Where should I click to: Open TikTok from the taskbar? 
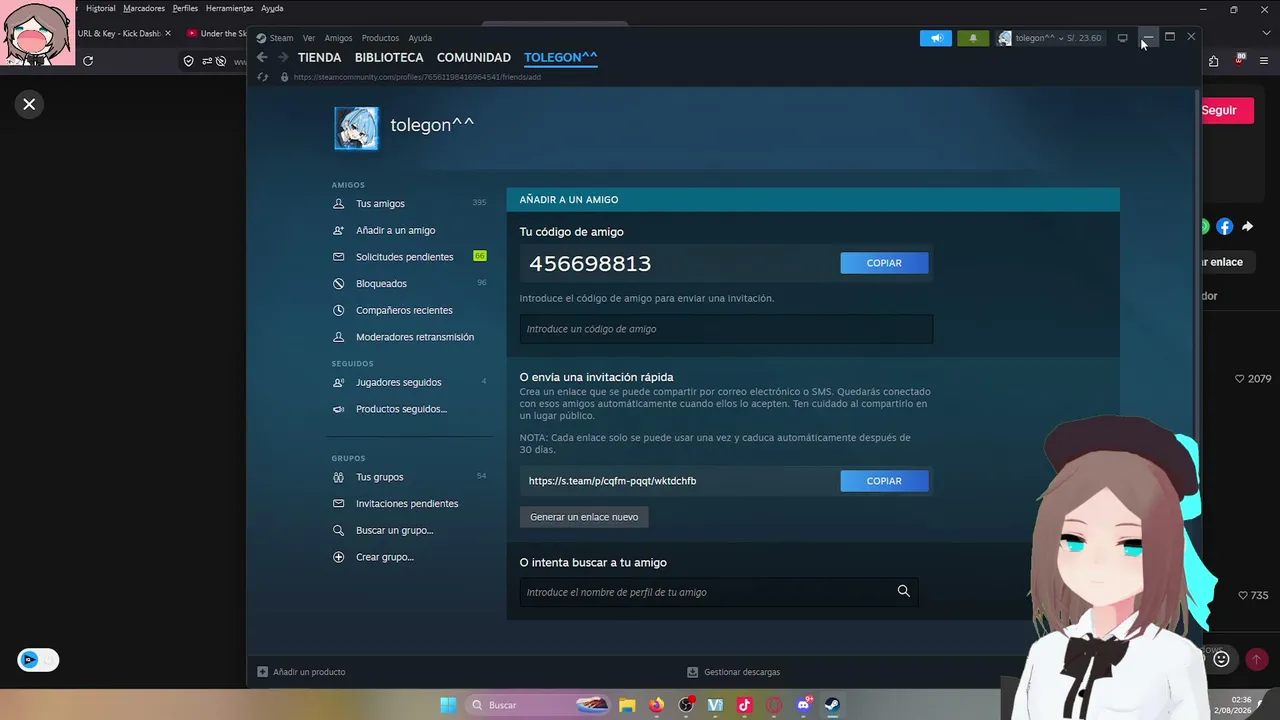(744, 705)
